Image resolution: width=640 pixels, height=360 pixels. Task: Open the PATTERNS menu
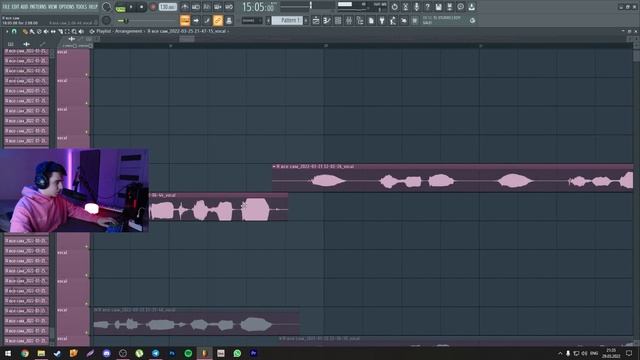click(x=38, y=7)
